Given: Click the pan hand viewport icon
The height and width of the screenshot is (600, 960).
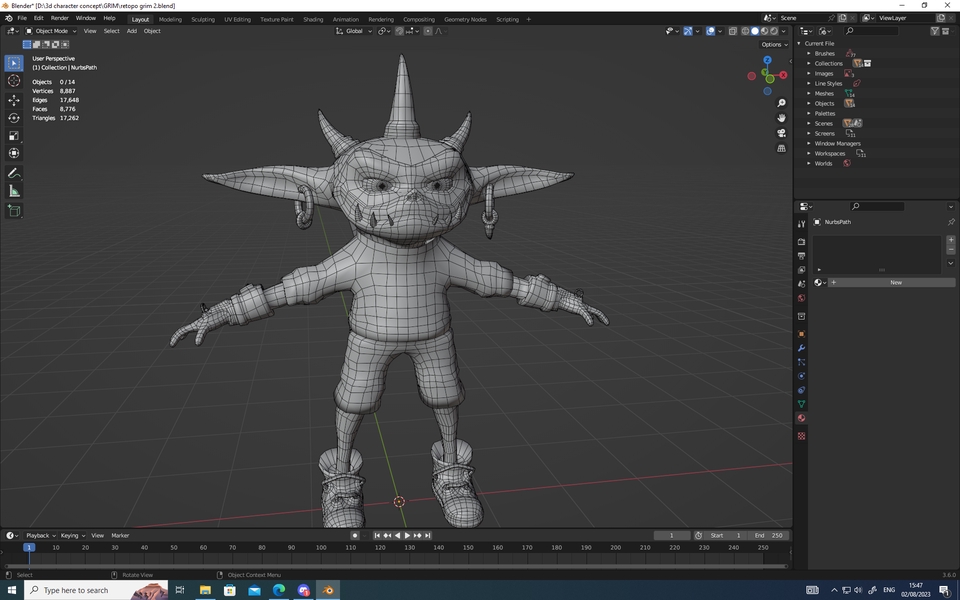Looking at the screenshot, I should coord(781,118).
